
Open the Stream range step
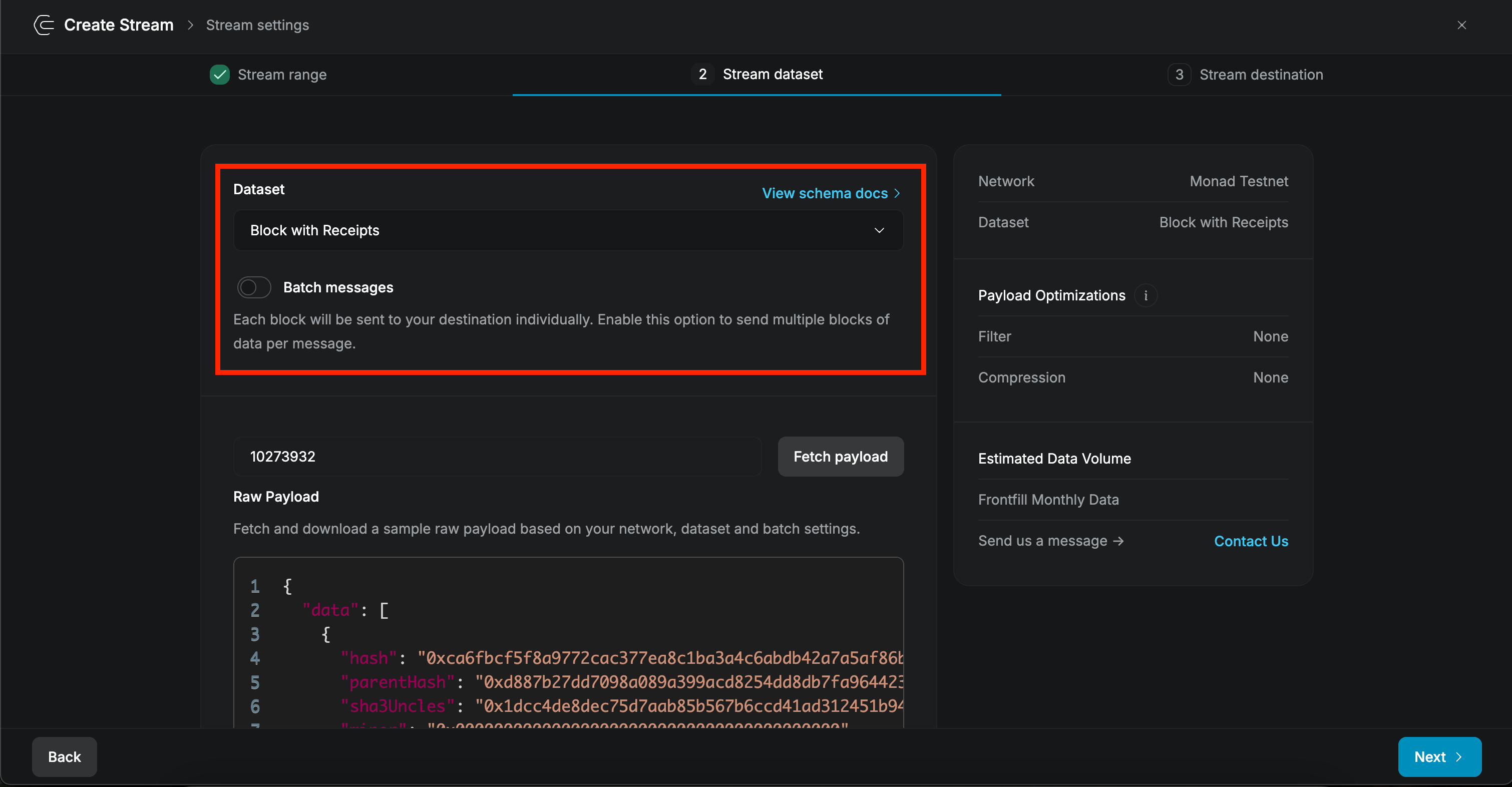tap(268, 75)
